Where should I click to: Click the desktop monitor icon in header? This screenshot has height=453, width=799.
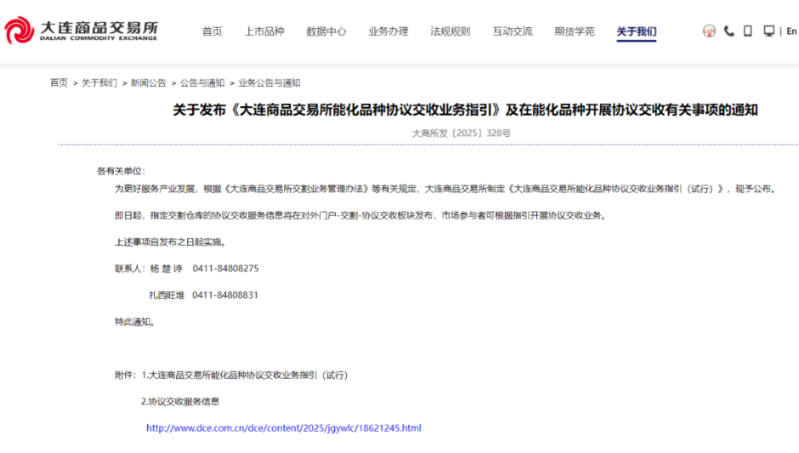coord(768,31)
